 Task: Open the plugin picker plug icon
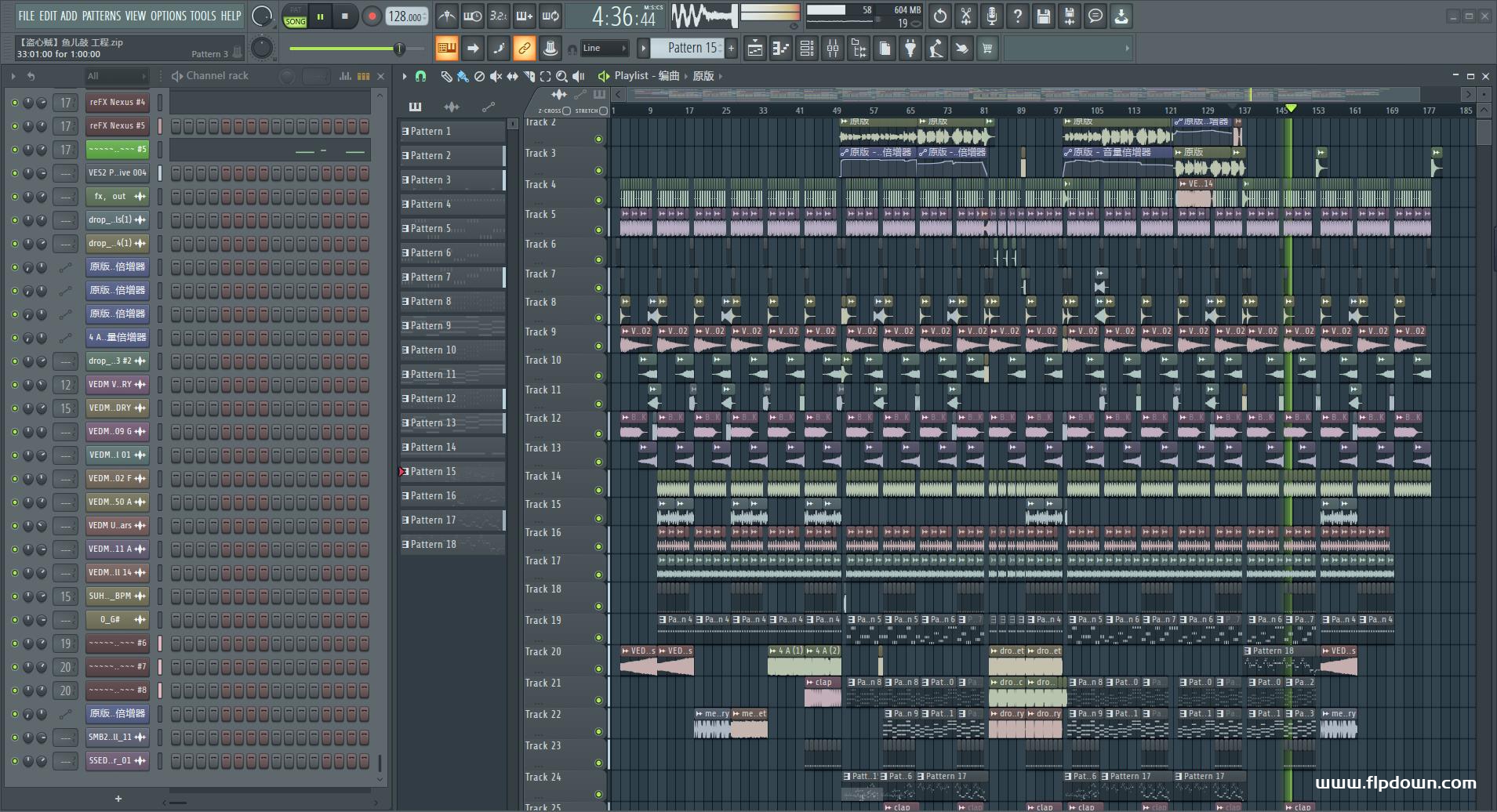[x=910, y=49]
